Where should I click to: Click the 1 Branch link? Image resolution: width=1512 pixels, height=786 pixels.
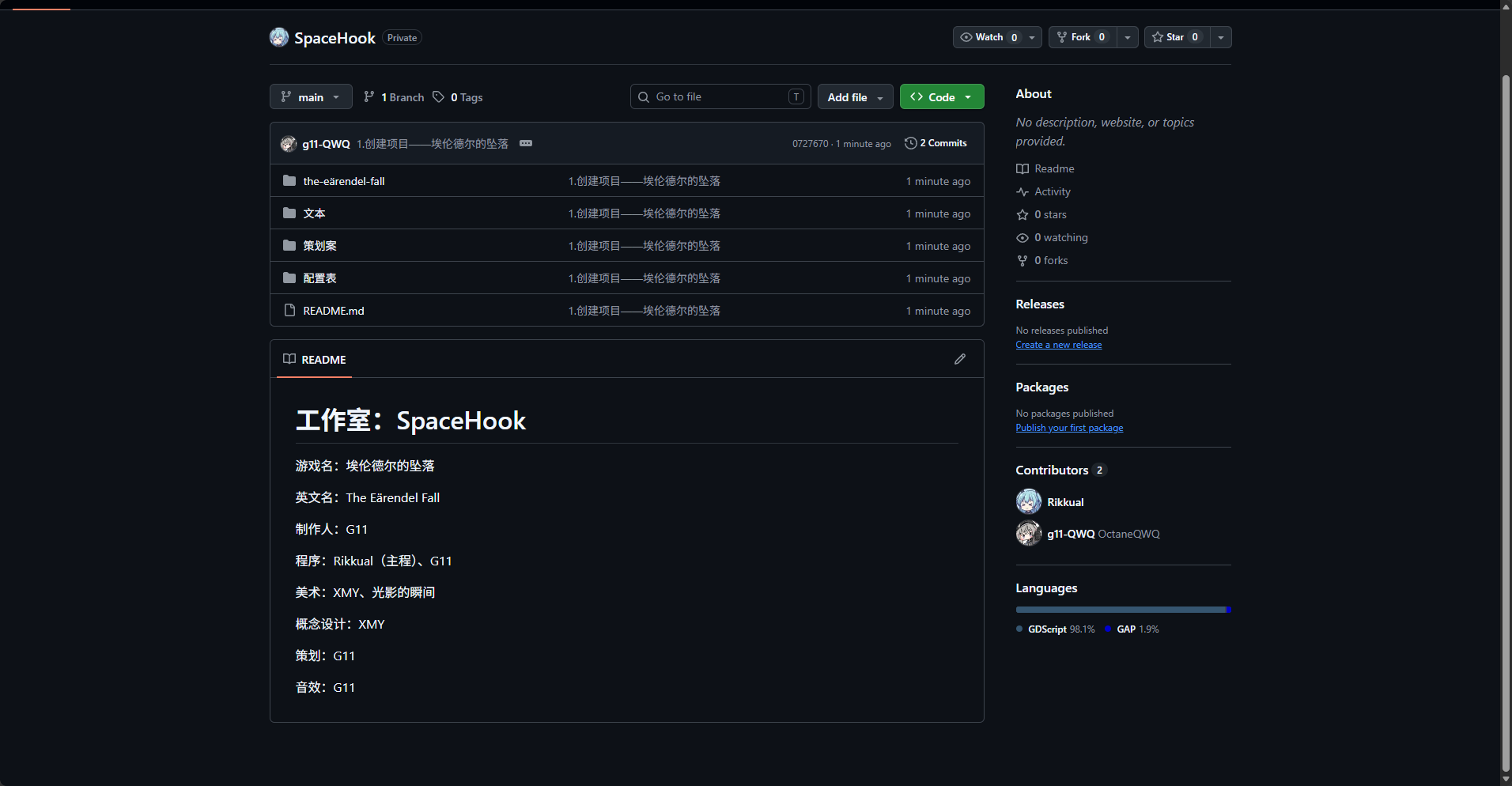coord(394,97)
